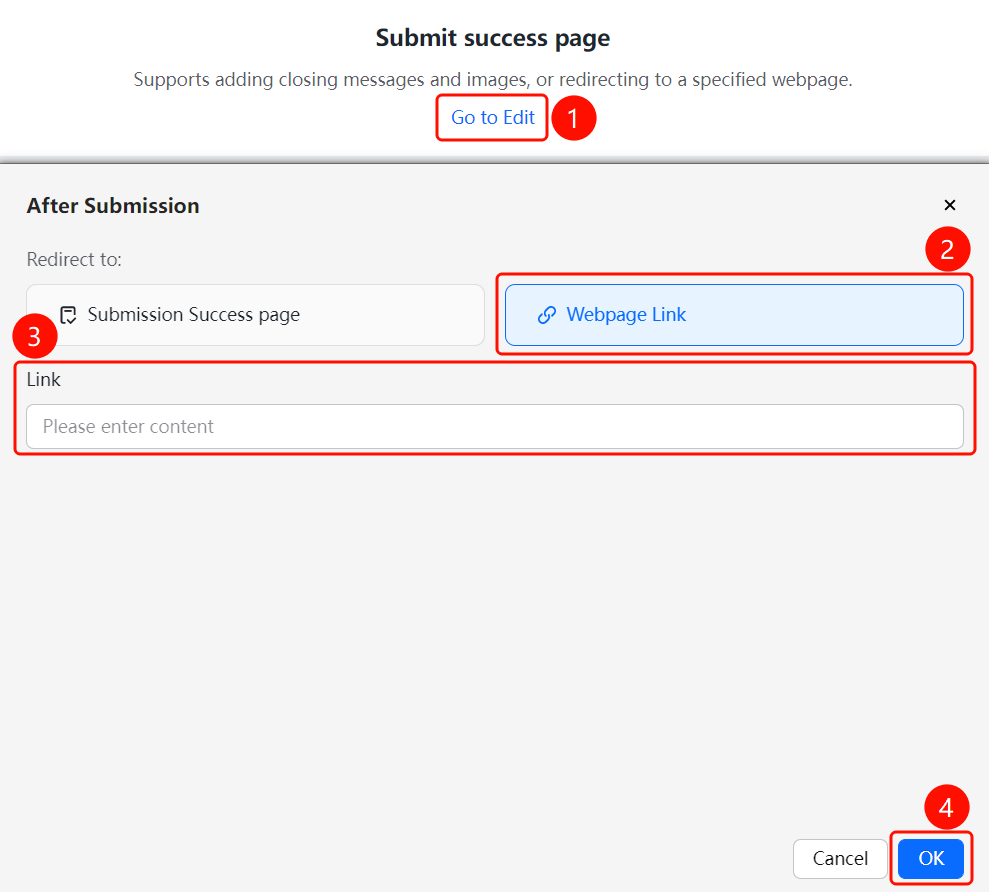
Task: Click the "Supports adding closing messages" description
Action: pos(493,79)
